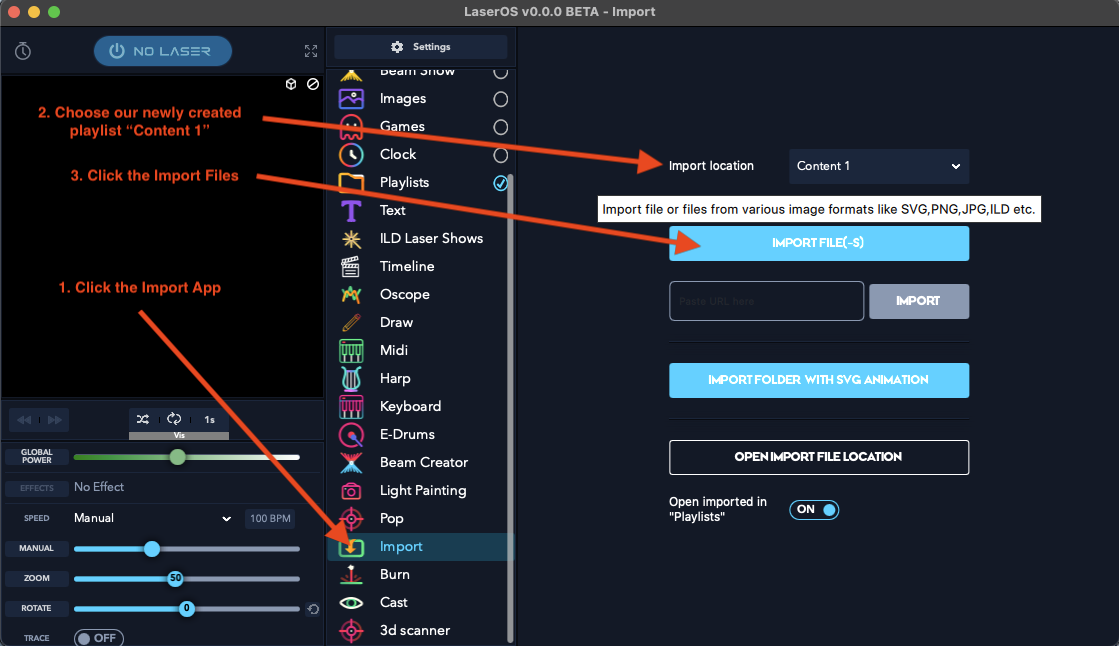Open the Harp app icon
This screenshot has width=1119, height=646.
click(351, 378)
